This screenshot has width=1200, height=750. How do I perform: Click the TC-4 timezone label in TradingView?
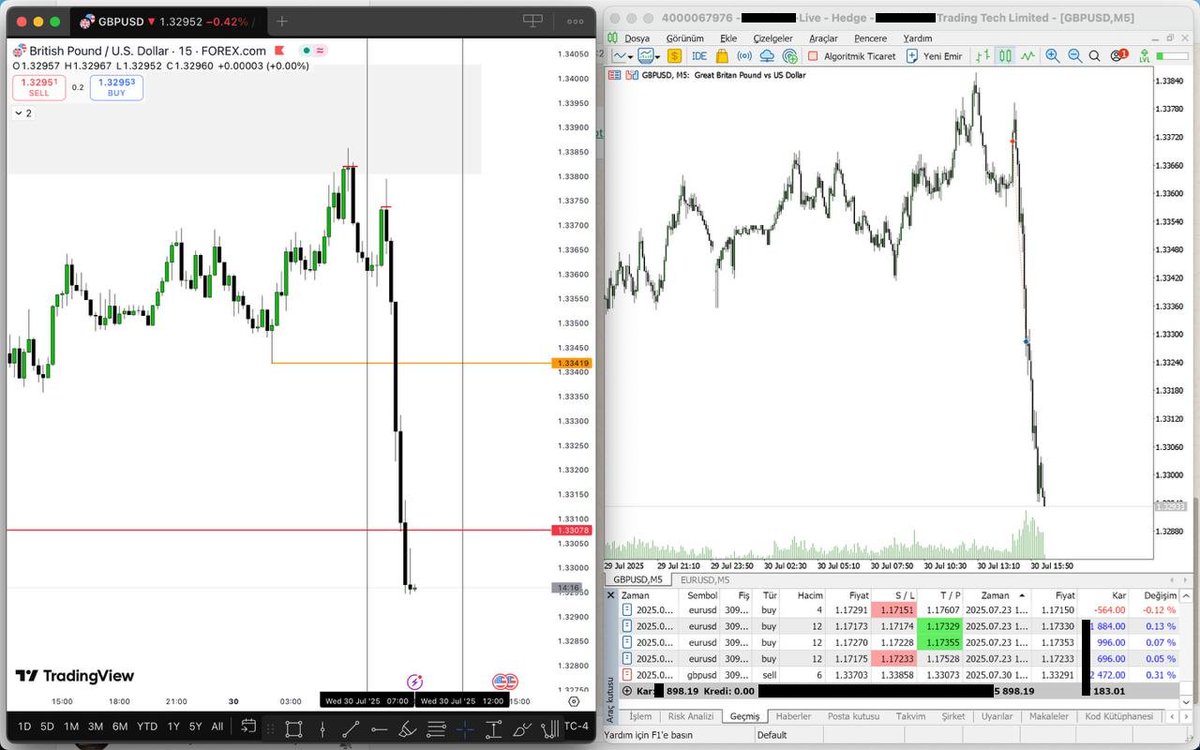[576, 727]
